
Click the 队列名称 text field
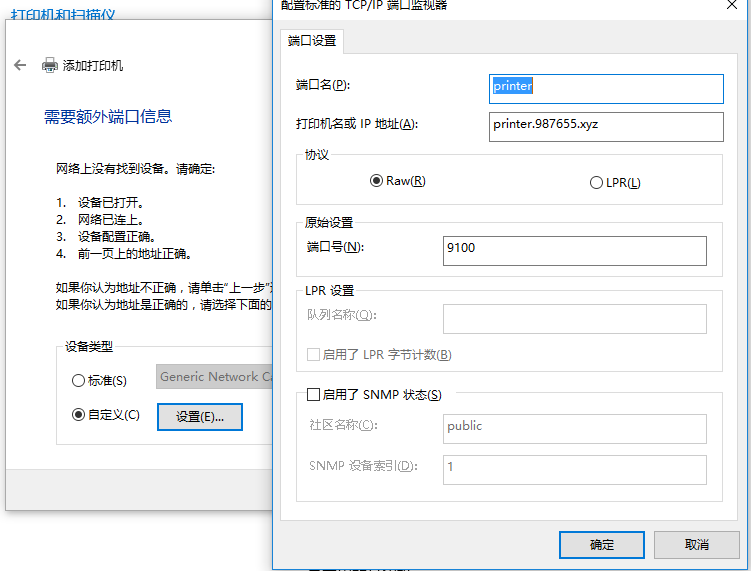pyautogui.click(x=574, y=318)
